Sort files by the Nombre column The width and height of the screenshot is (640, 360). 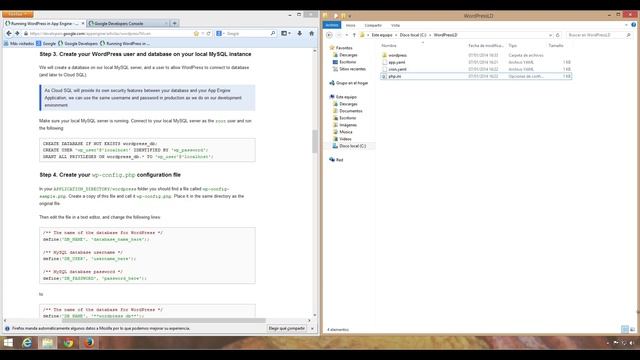(389, 46)
